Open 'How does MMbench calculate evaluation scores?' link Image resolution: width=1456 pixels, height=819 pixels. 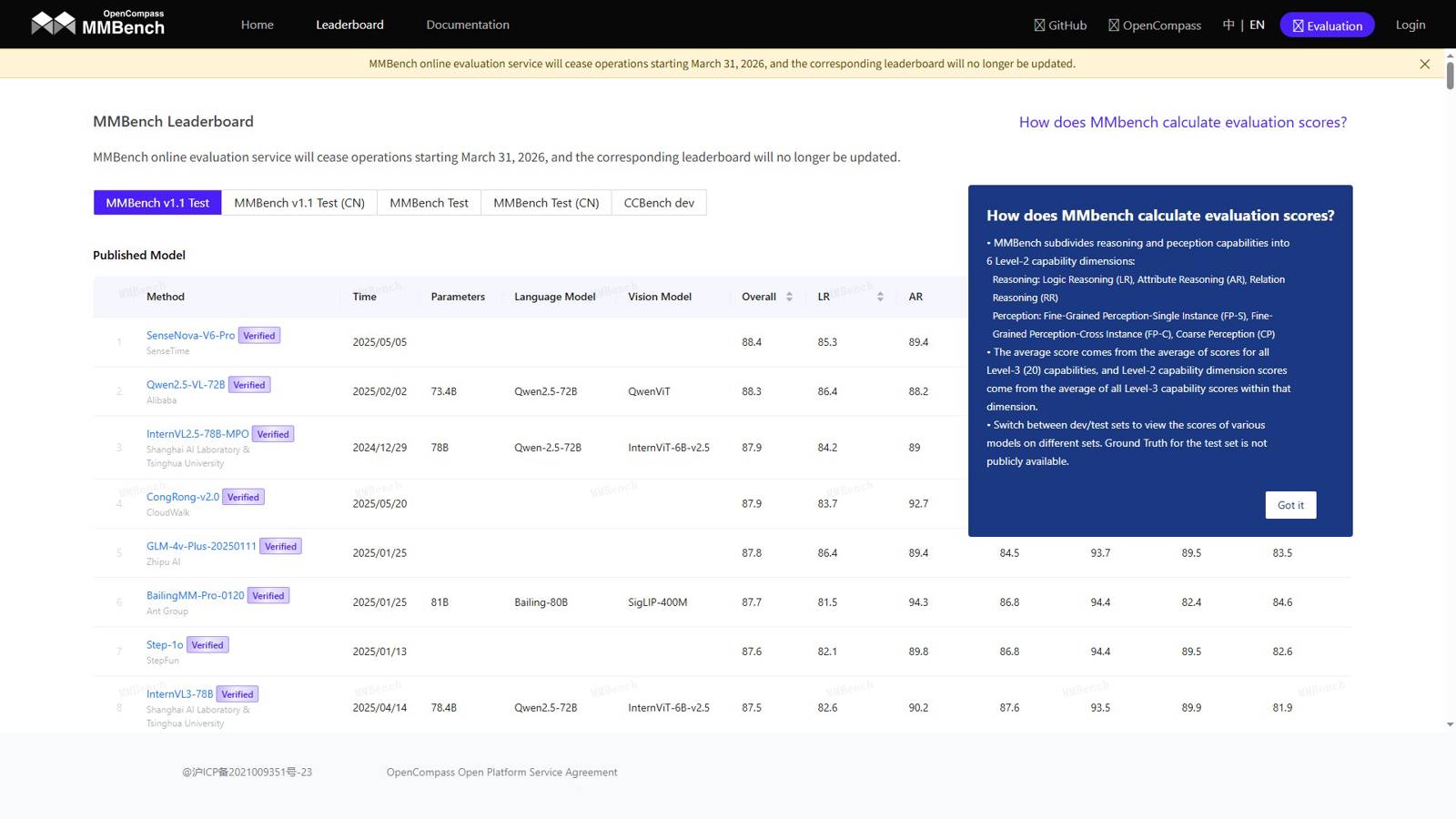click(x=1183, y=122)
